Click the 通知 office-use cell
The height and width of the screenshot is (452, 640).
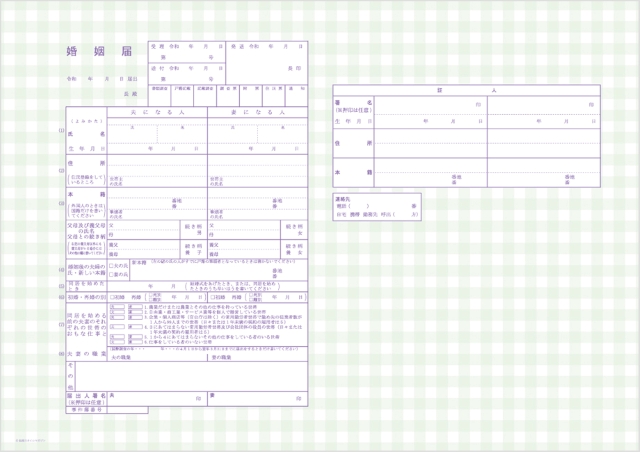(x=297, y=96)
